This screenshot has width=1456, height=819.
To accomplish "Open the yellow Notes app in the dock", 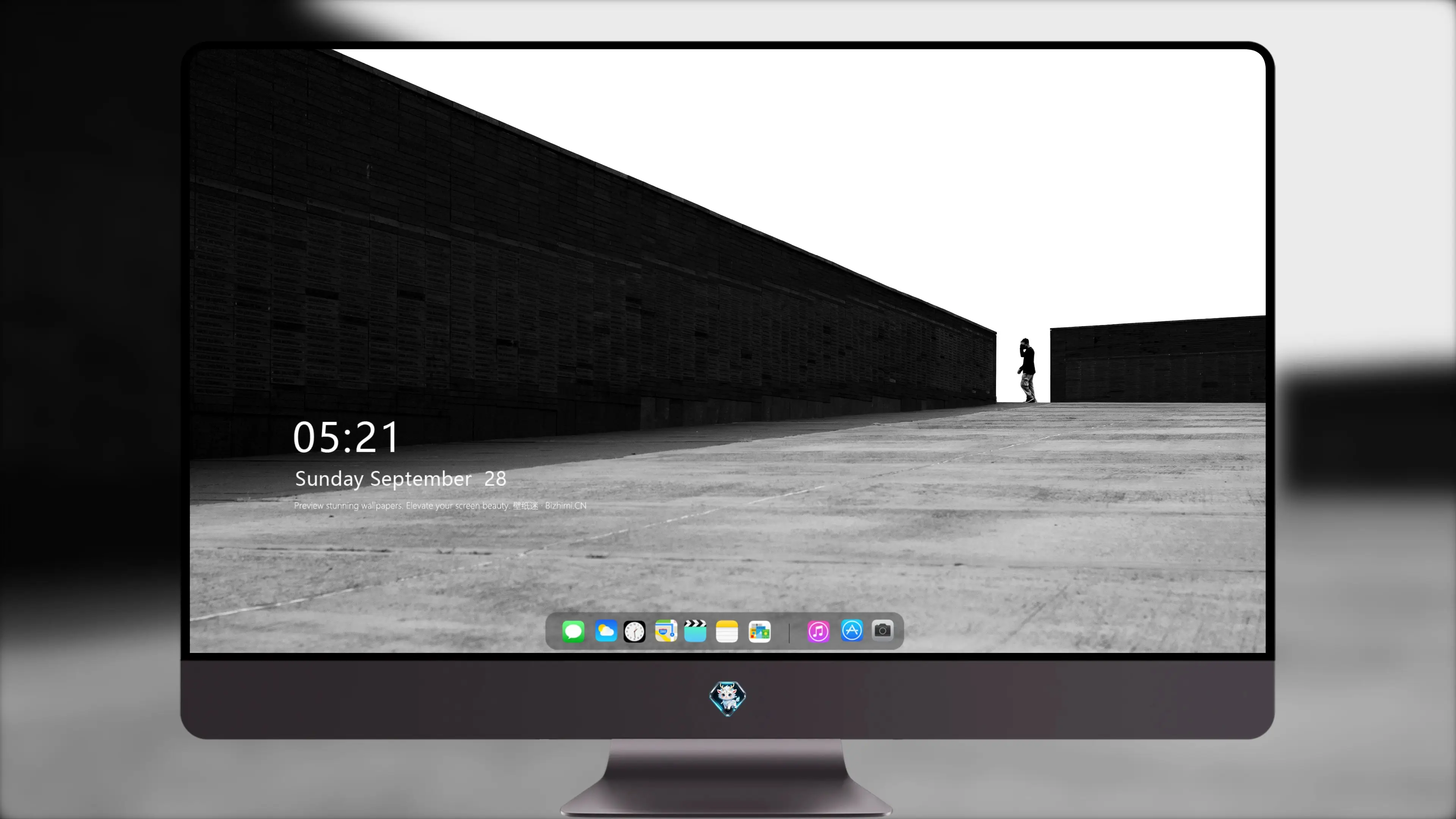I will point(727,631).
